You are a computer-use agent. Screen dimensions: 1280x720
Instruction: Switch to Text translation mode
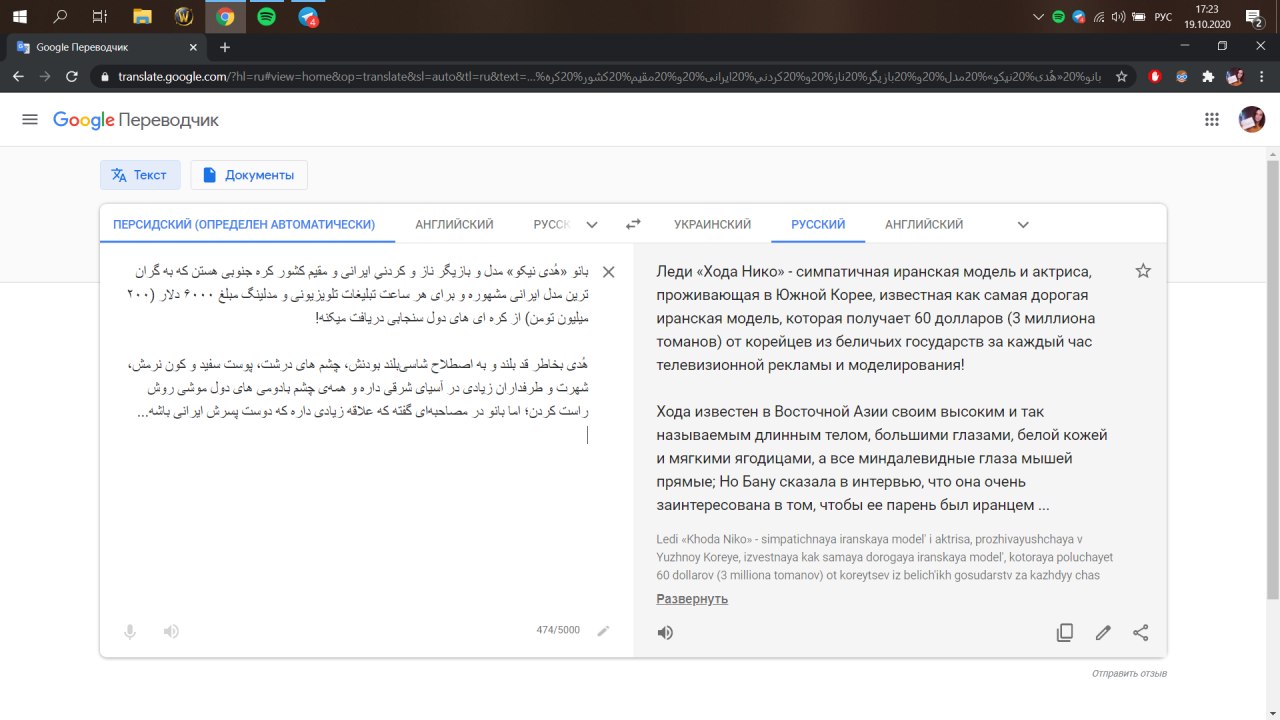[x=140, y=175]
